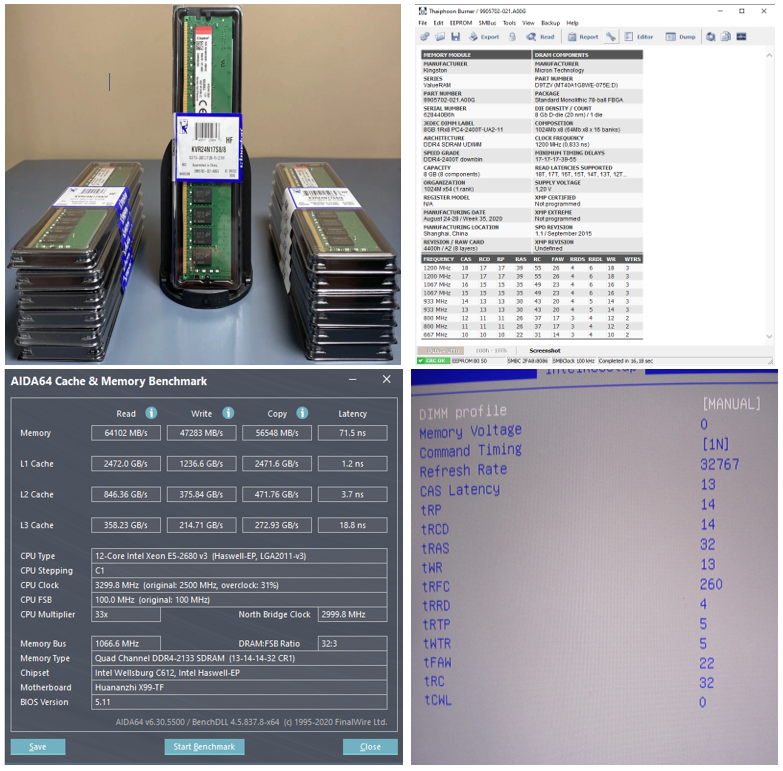Screen dimensions: 783x771
Task: Open the Editor from the toolbar
Action: point(639,36)
